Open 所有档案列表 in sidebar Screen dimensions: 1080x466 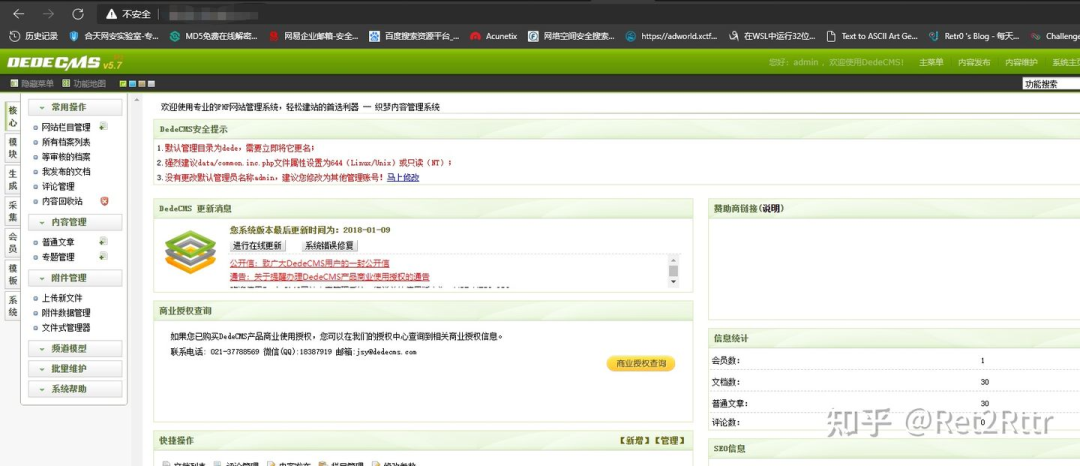66,142
